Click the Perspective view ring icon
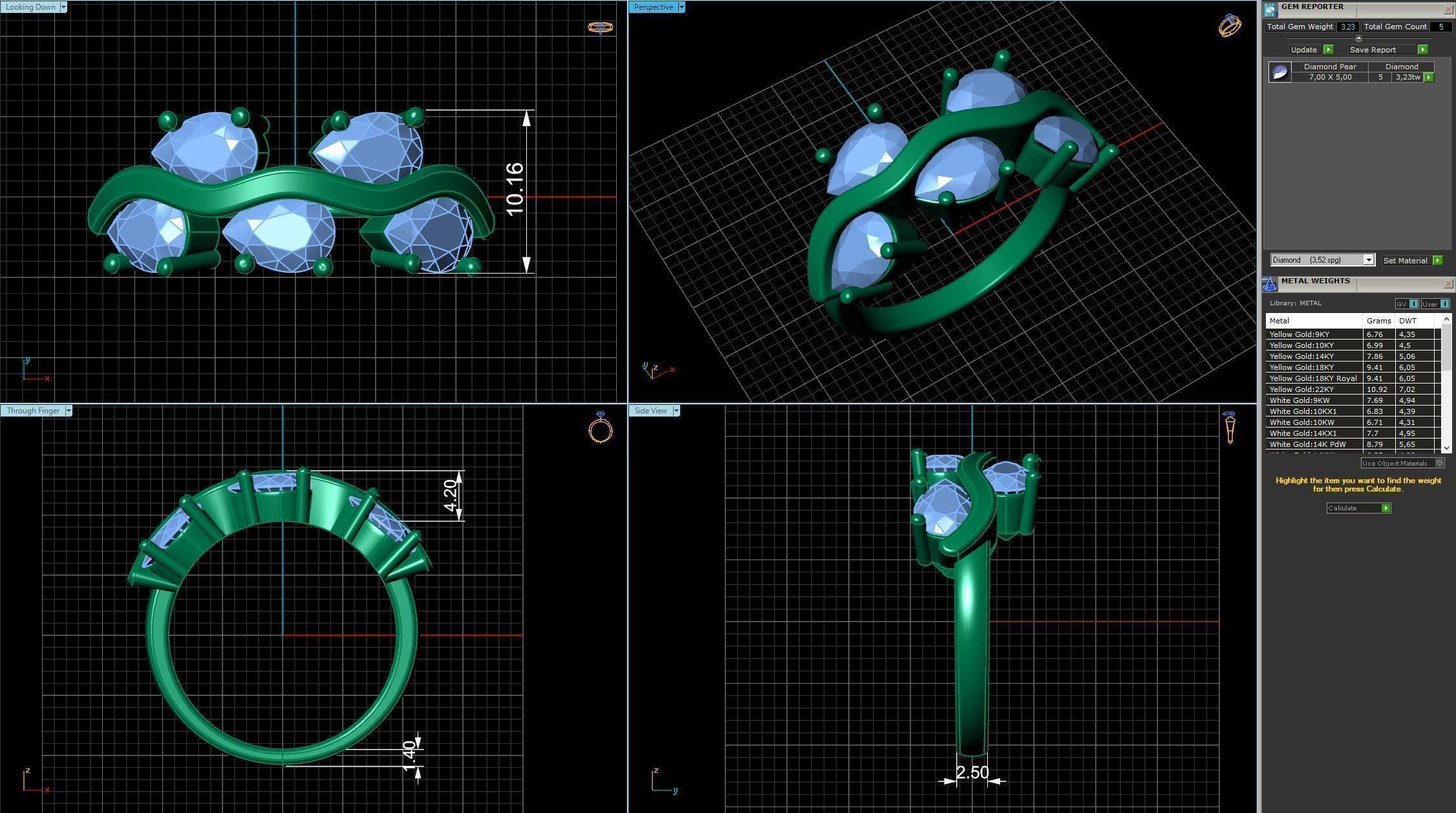 tap(1230, 26)
